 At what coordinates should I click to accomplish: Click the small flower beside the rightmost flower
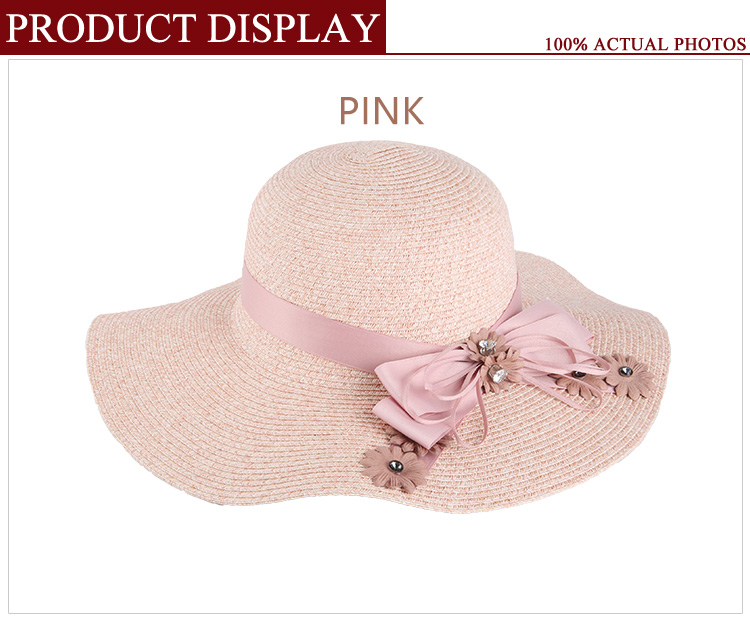click(x=579, y=383)
